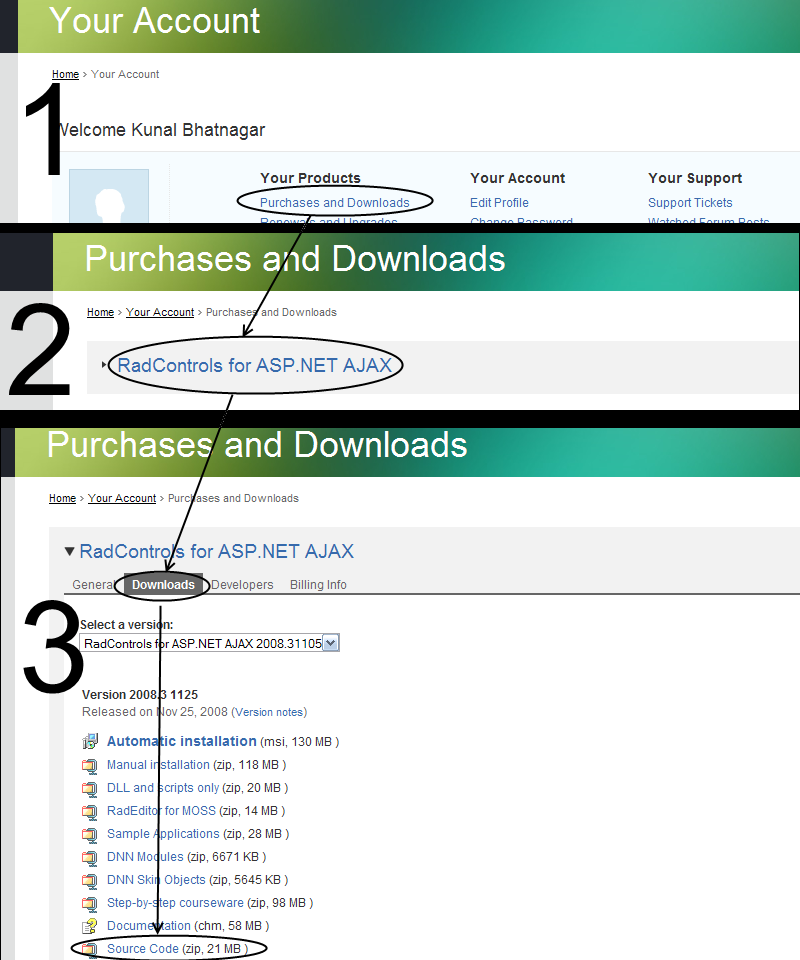Open the Documentation chm link

[149, 926]
